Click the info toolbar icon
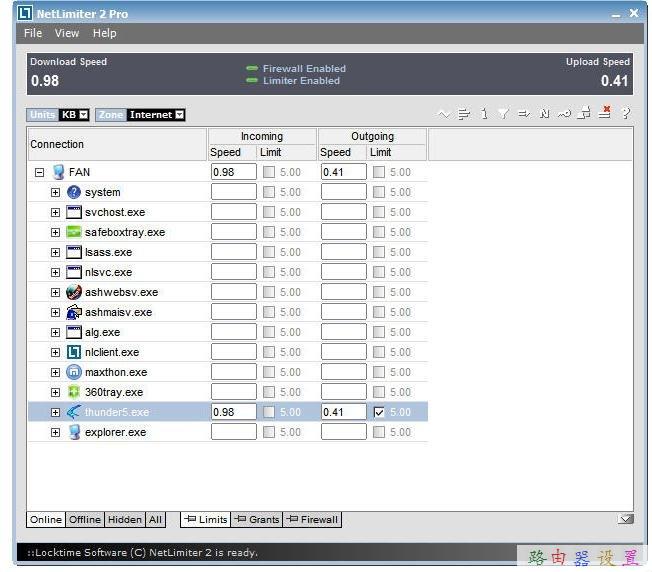Viewport: 652px width, 572px height. (x=485, y=114)
